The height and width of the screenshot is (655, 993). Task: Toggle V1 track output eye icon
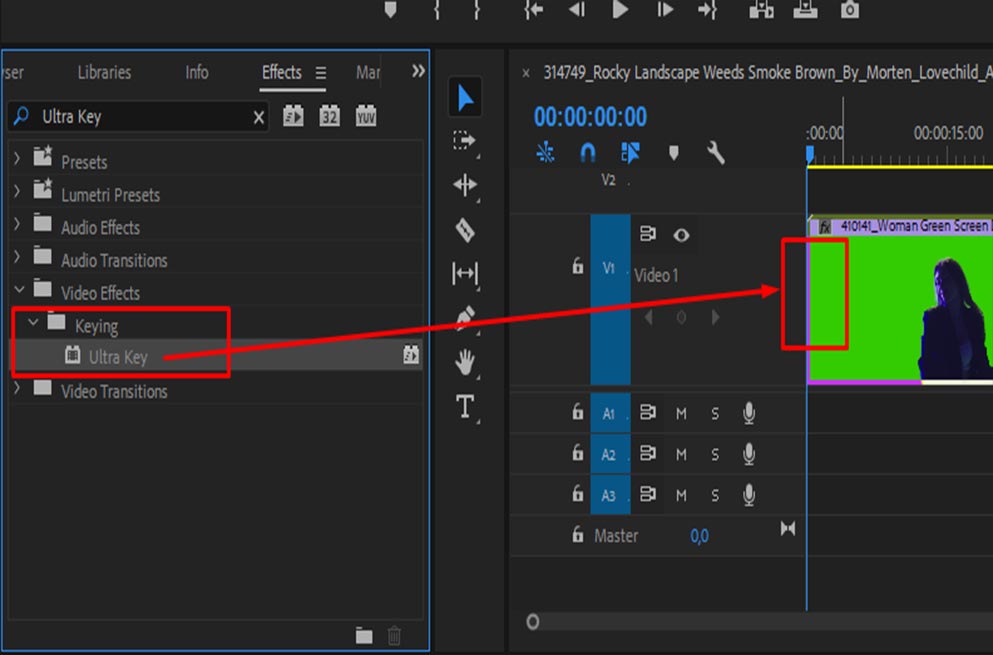click(681, 235)
